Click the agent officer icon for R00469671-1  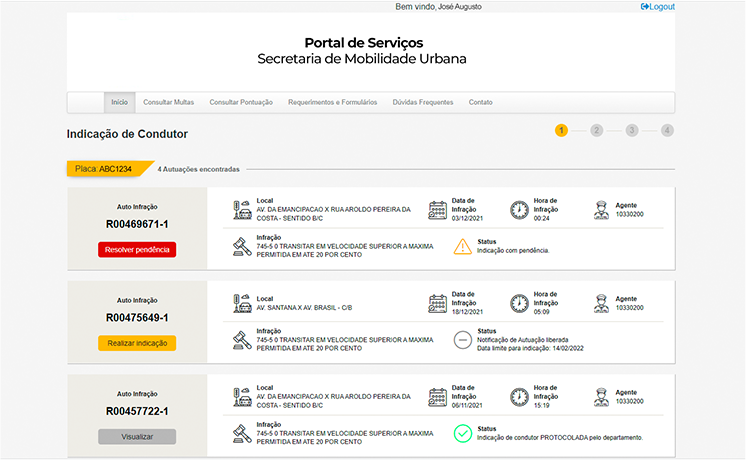(601, 210)
